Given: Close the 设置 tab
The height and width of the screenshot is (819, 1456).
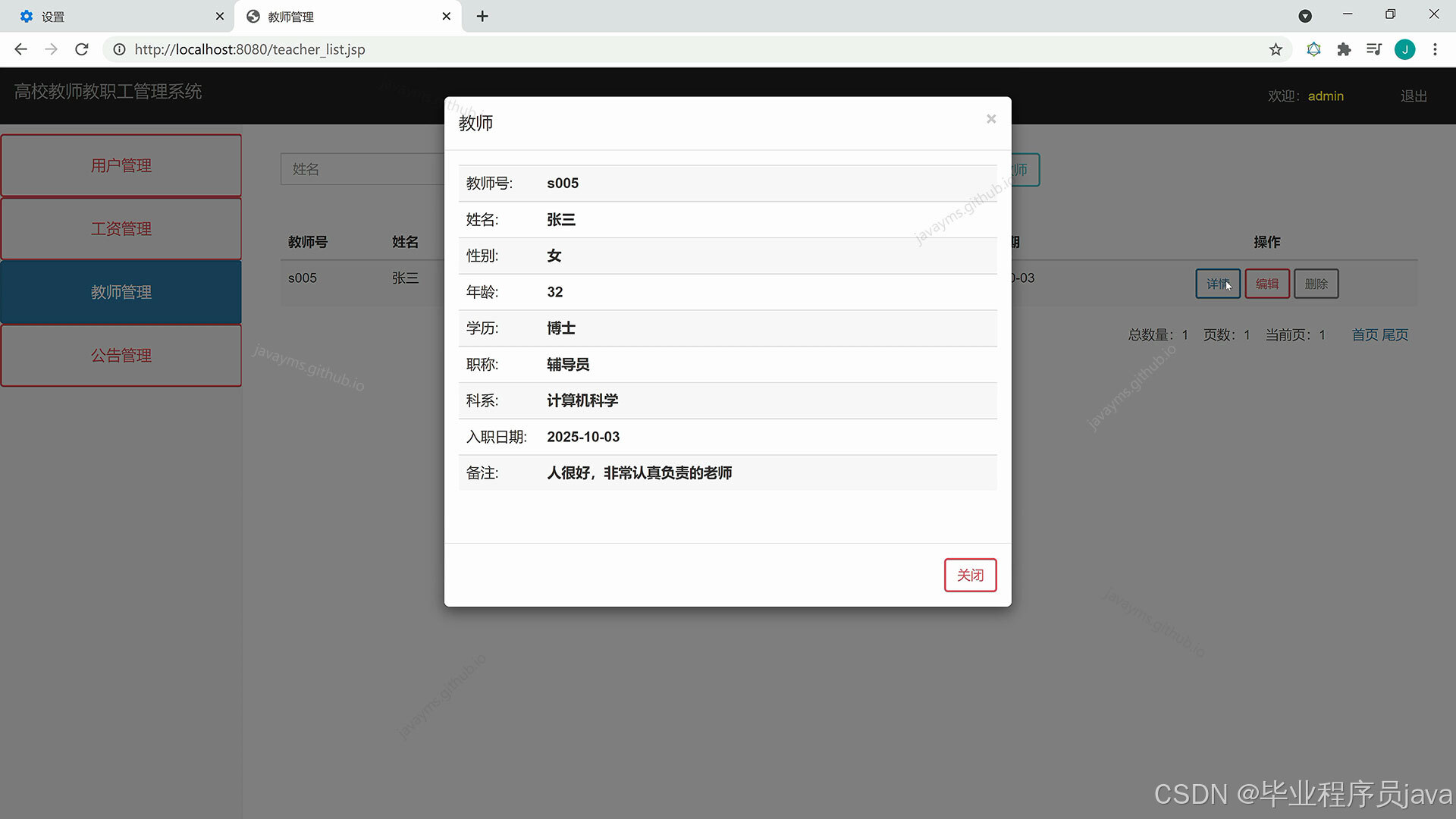Looking at the screenshot, I should 220,16.
